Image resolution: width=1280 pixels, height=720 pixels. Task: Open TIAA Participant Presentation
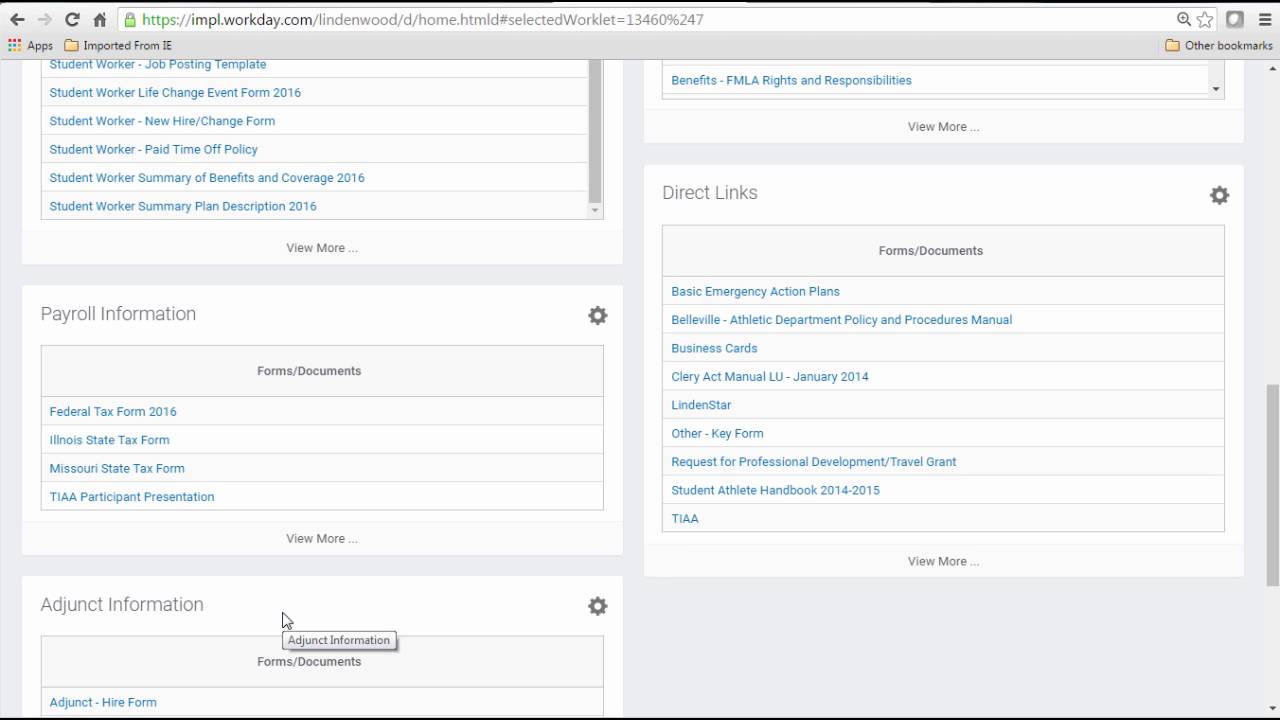pos(132,497)
